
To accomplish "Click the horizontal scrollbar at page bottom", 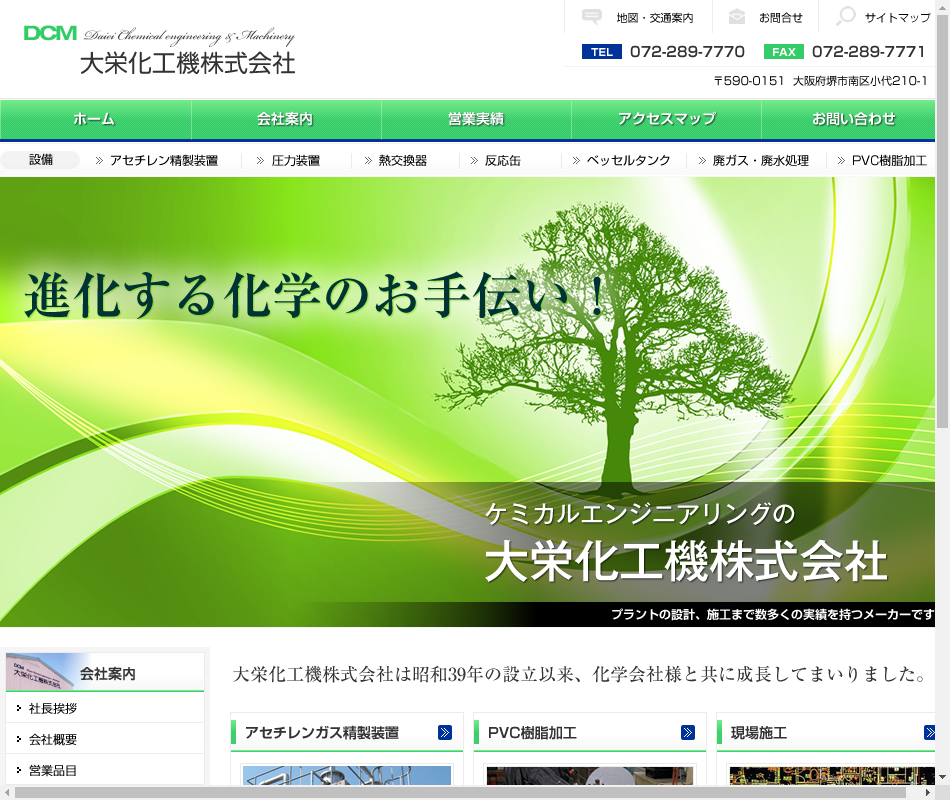I will [470, 792].
